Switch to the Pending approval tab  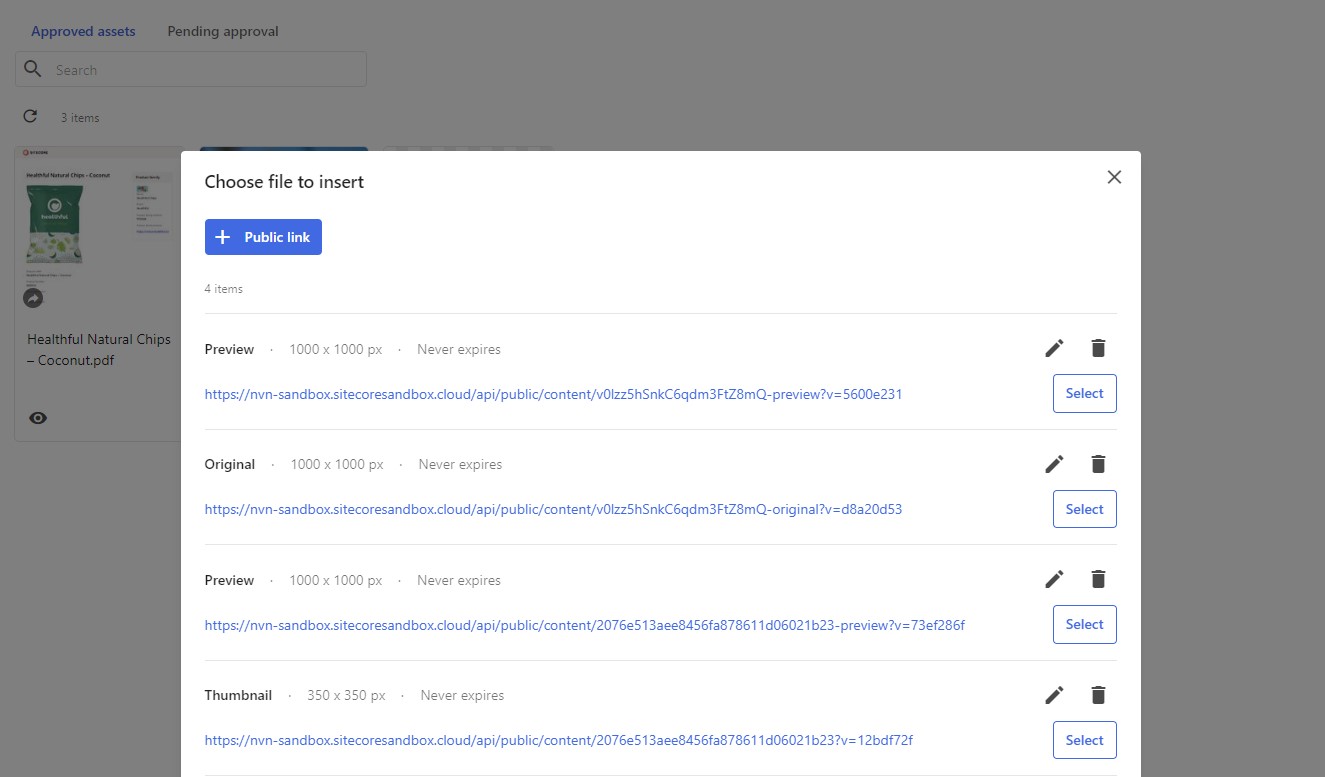(222, 31)
